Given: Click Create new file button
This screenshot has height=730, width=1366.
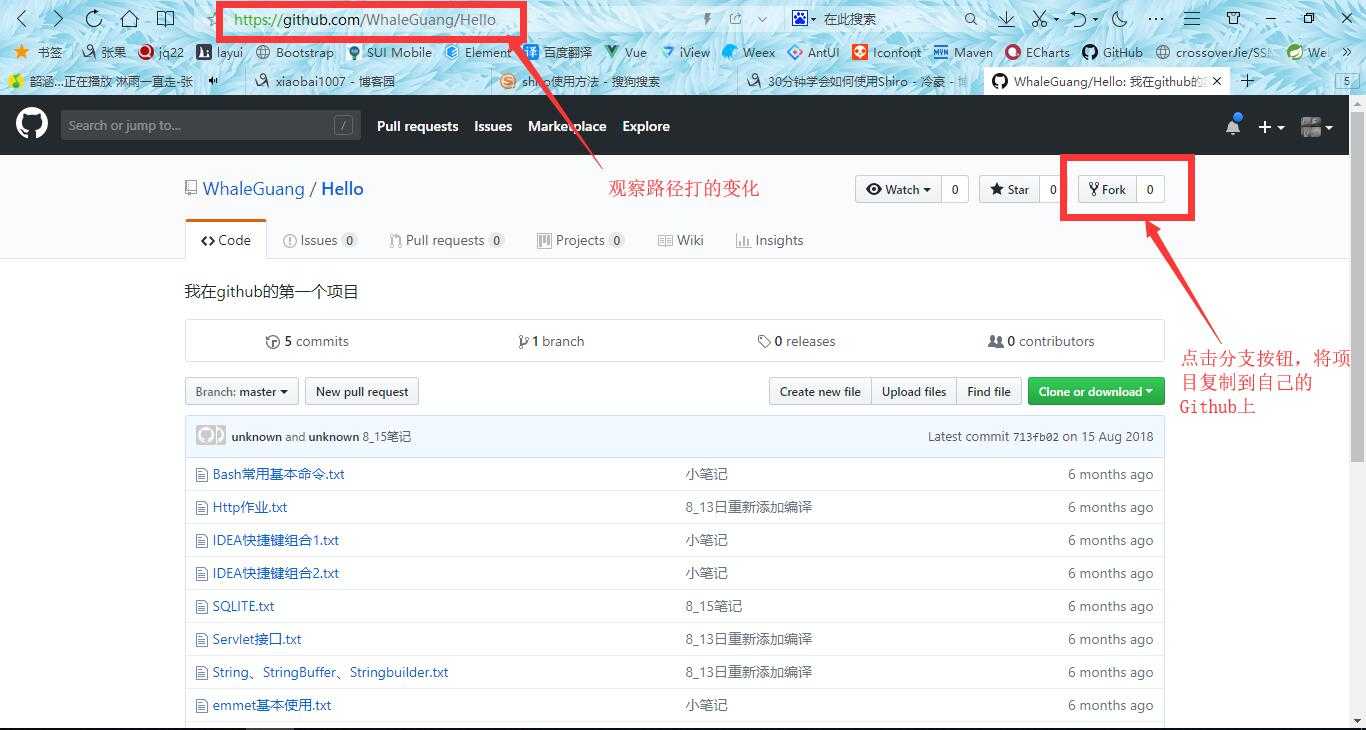Looking at the screenshot, I should click(x=820, y=391).
